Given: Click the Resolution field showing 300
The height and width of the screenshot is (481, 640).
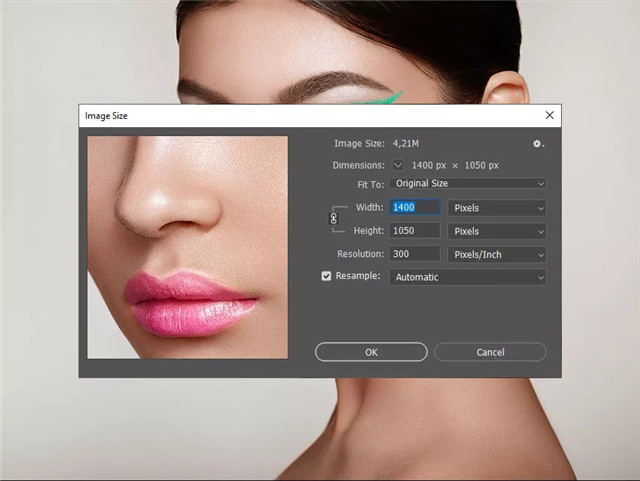Looking at the screenshot, I should click(415, 254).
